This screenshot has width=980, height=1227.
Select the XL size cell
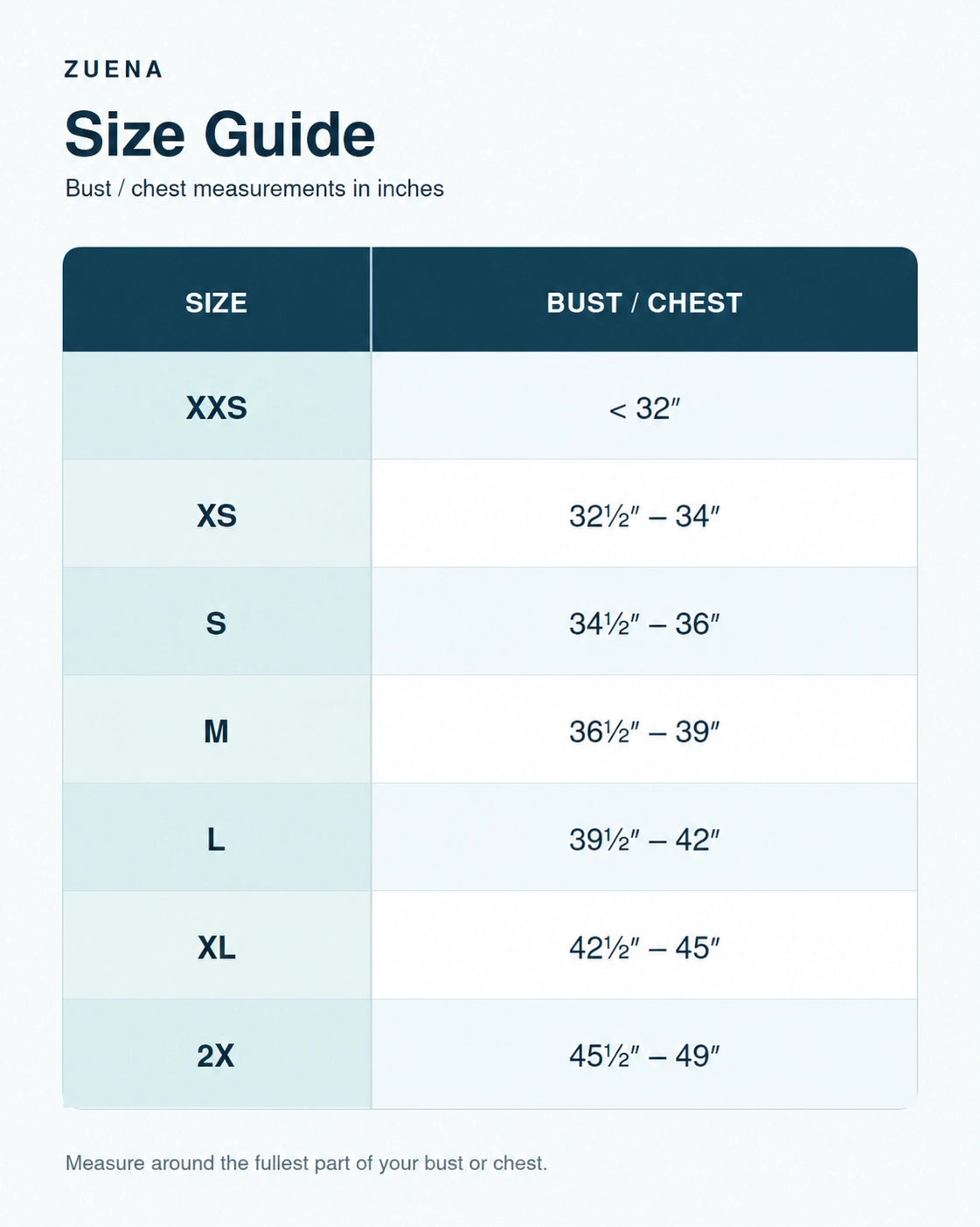coord(217,946)
